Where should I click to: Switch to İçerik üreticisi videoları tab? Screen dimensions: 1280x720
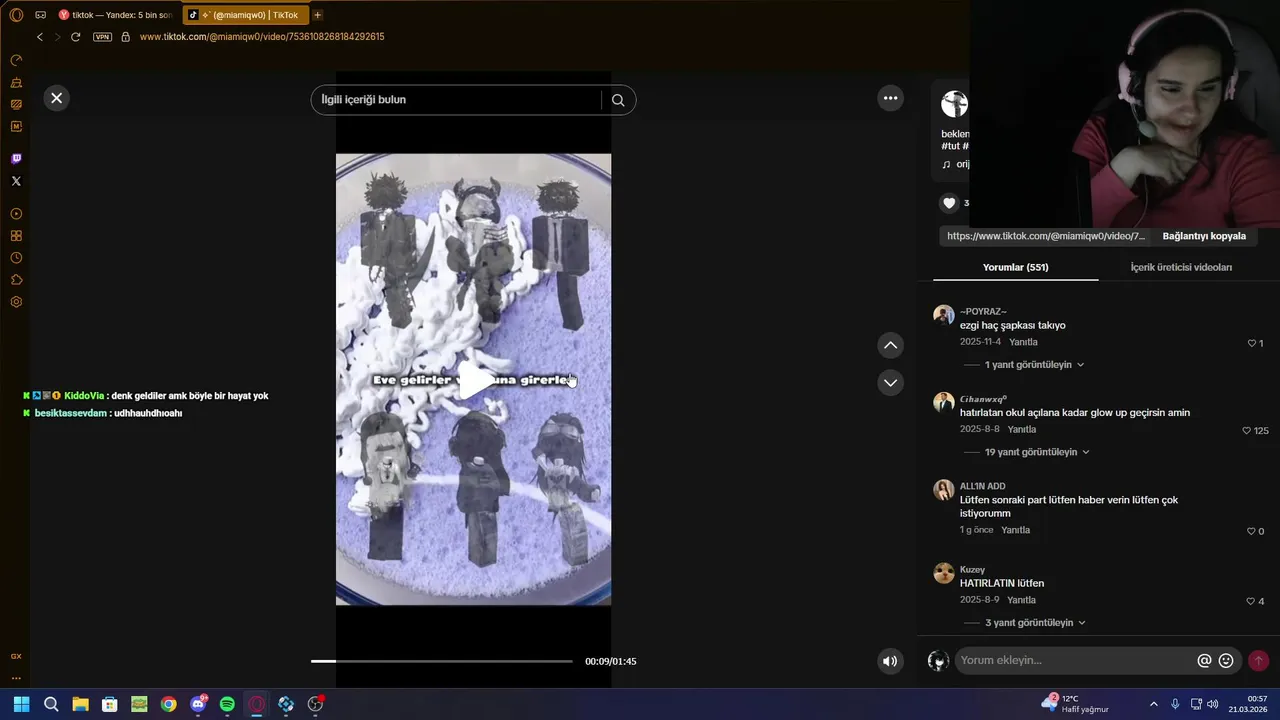pos(1181,267)
